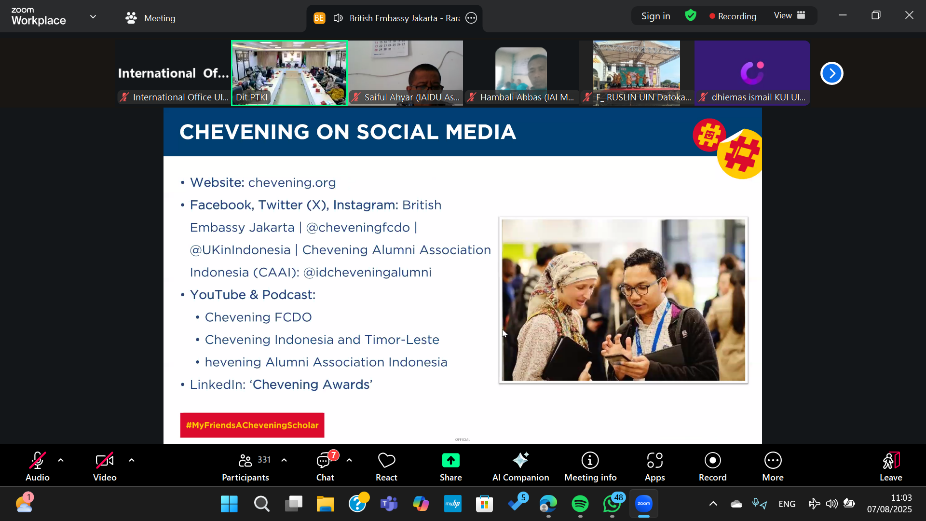
Task: Click the Recording indicator
Action: pyautogui.click(x=733, y=16)
